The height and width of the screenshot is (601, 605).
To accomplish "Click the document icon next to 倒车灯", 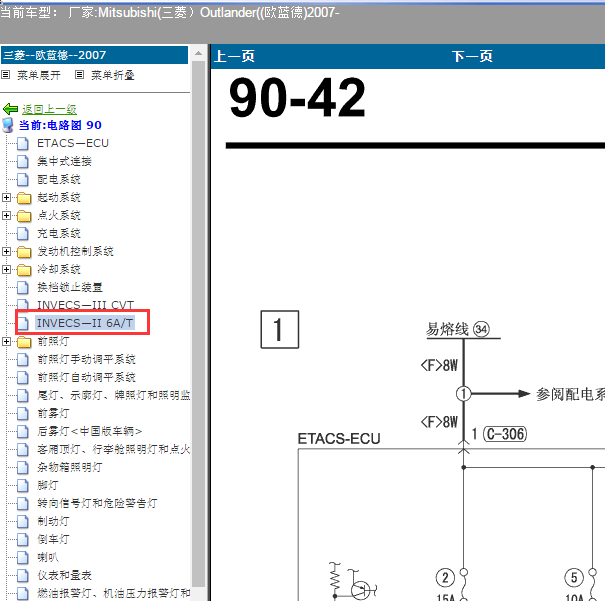I will pos(23,539).
